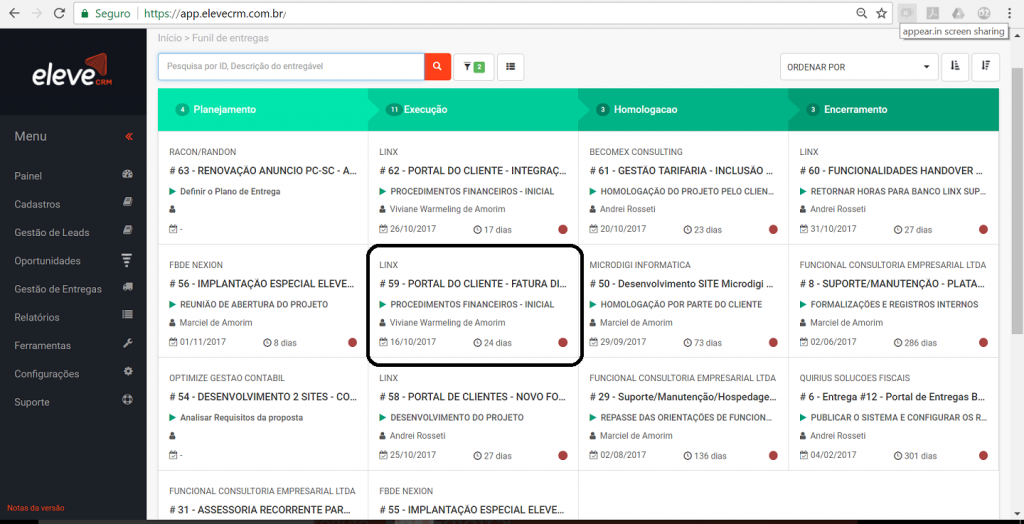Click the Configurações gear icon

(128, 372)
